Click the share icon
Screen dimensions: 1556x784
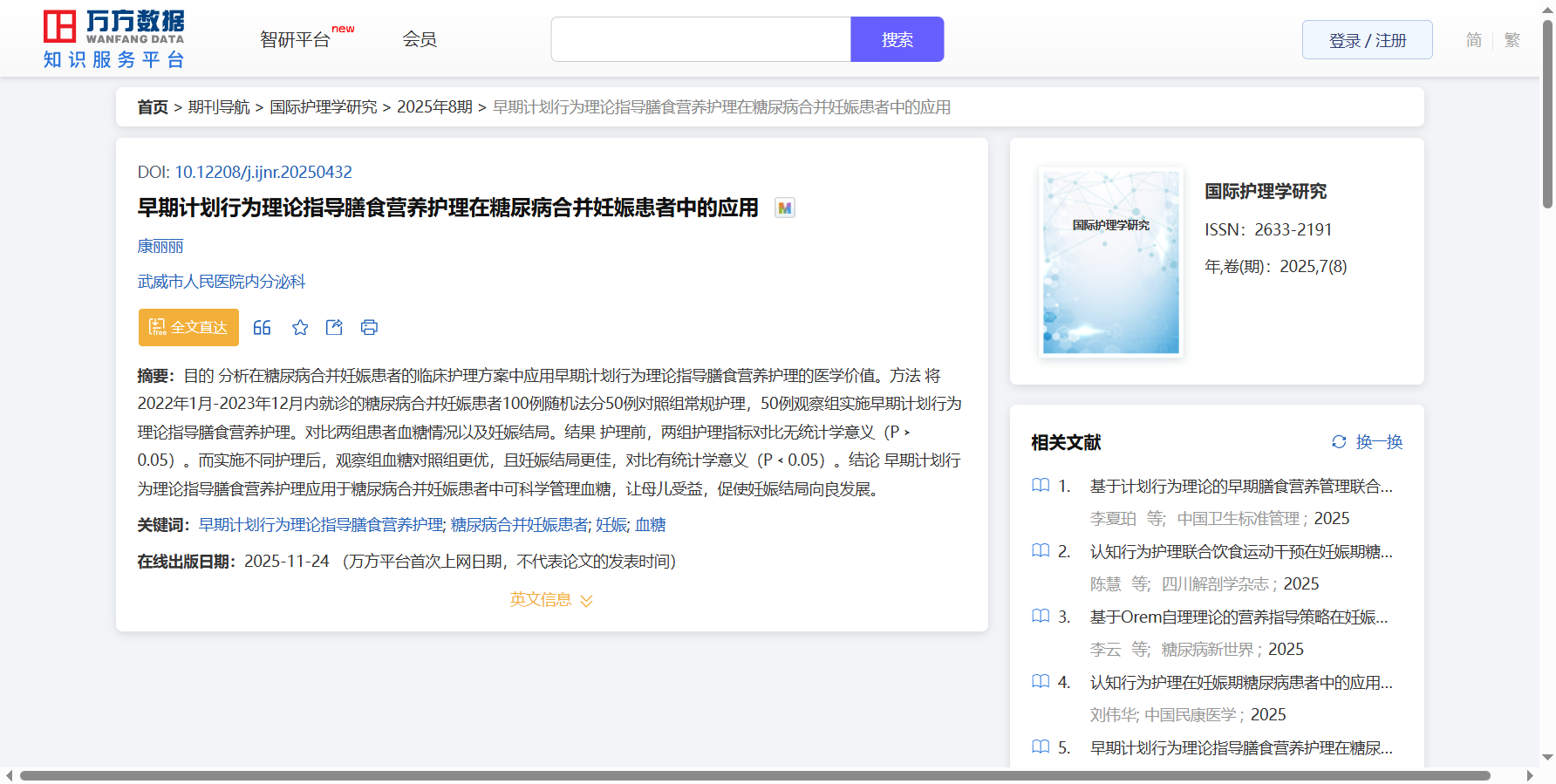334,328
